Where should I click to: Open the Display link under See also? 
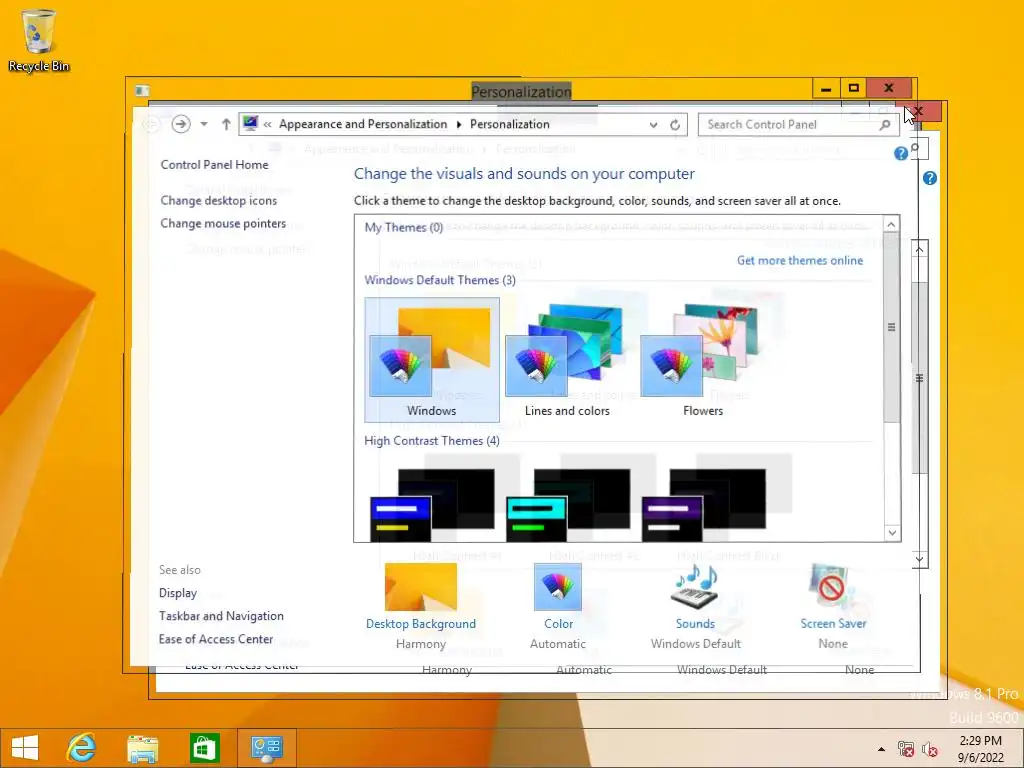178,593
